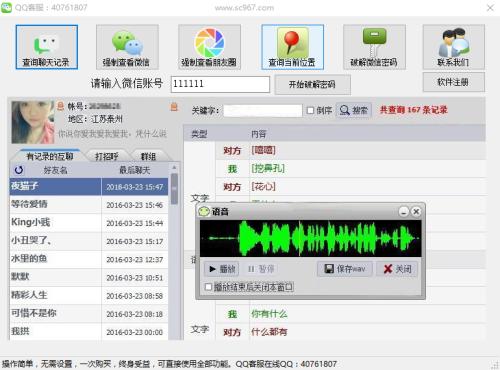Open the 破解微信密码 key icon

(374, 47)
